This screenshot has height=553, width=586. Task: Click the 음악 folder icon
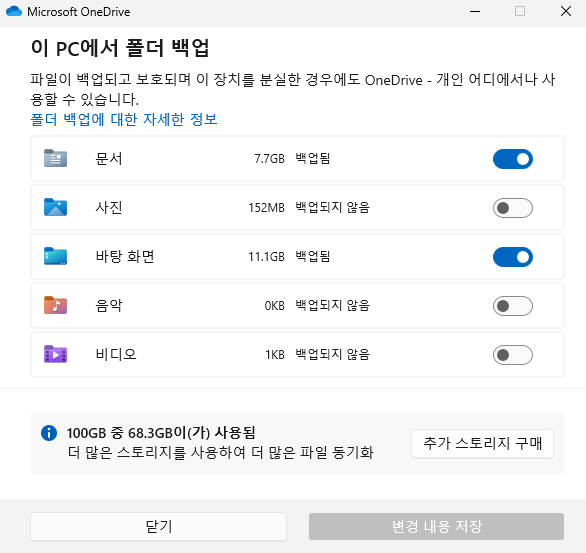coord(55,305)
